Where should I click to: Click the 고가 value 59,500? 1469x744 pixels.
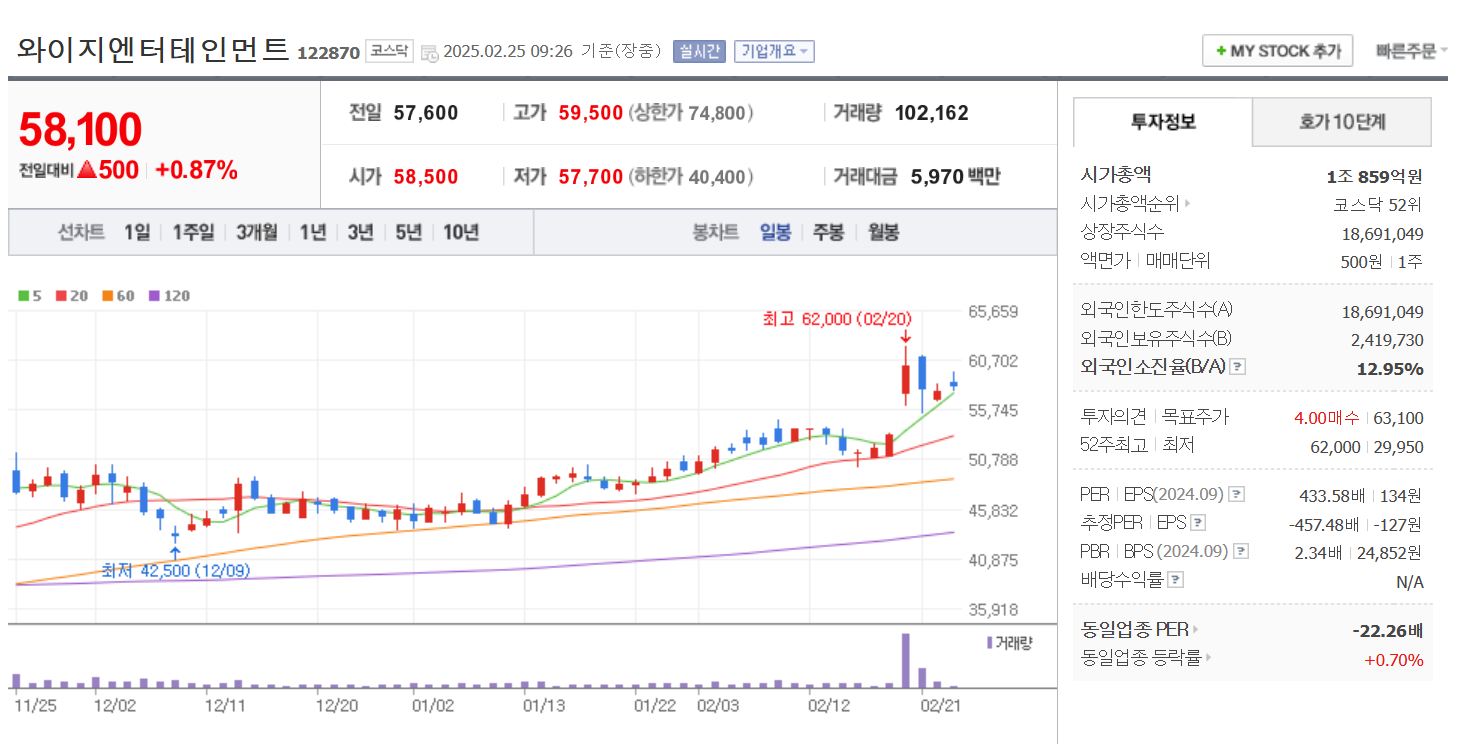591,113
